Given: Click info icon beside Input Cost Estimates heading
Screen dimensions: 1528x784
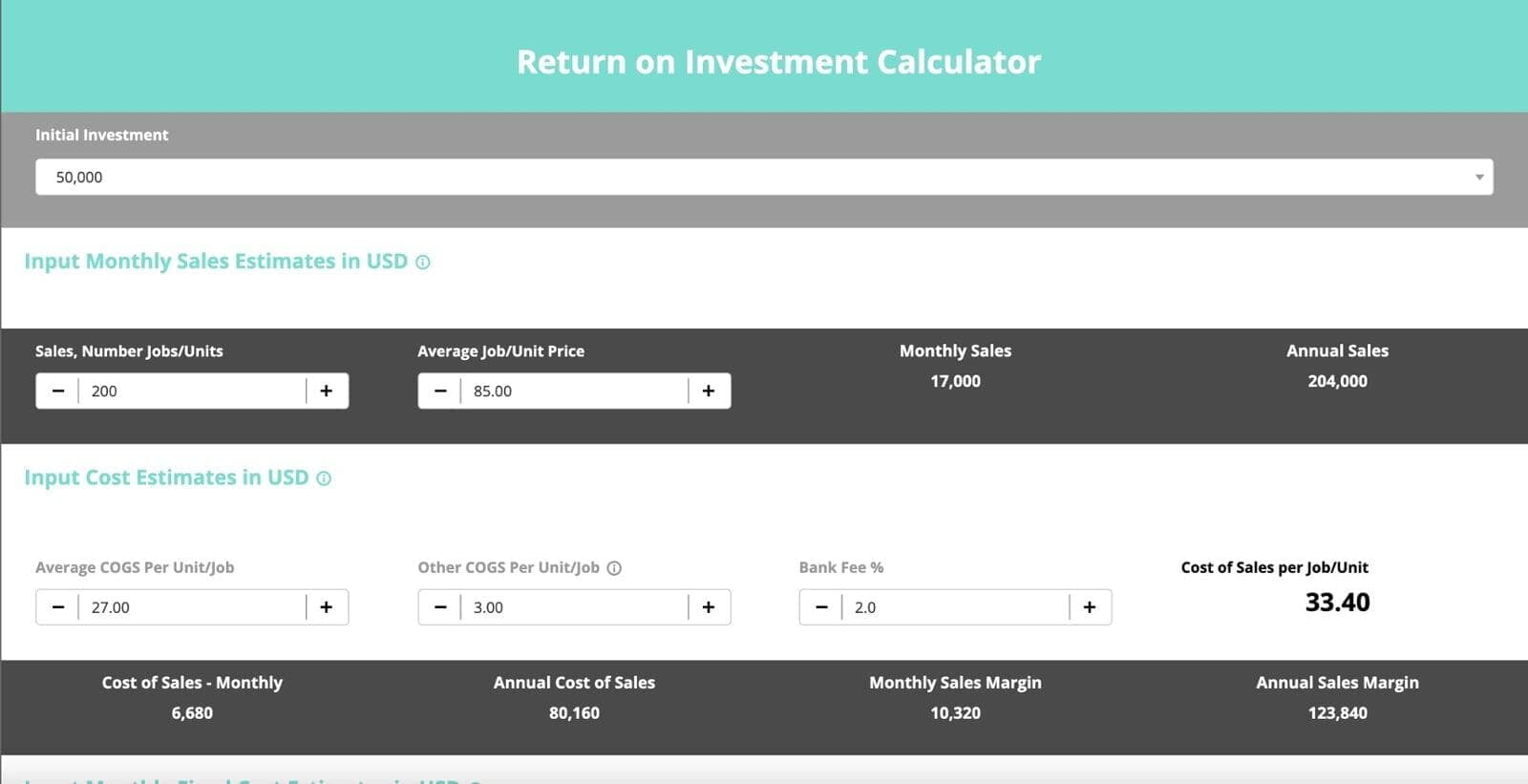Looking at the screenshot, I should pos(324,478).
